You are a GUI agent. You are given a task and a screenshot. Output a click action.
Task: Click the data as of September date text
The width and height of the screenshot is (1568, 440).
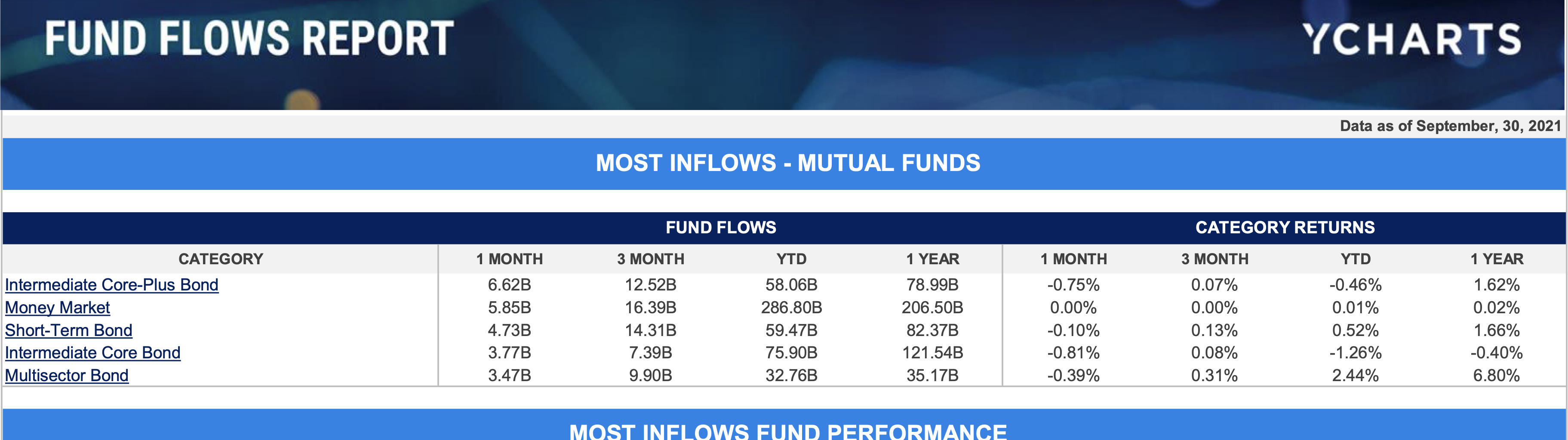[1450, 126]
